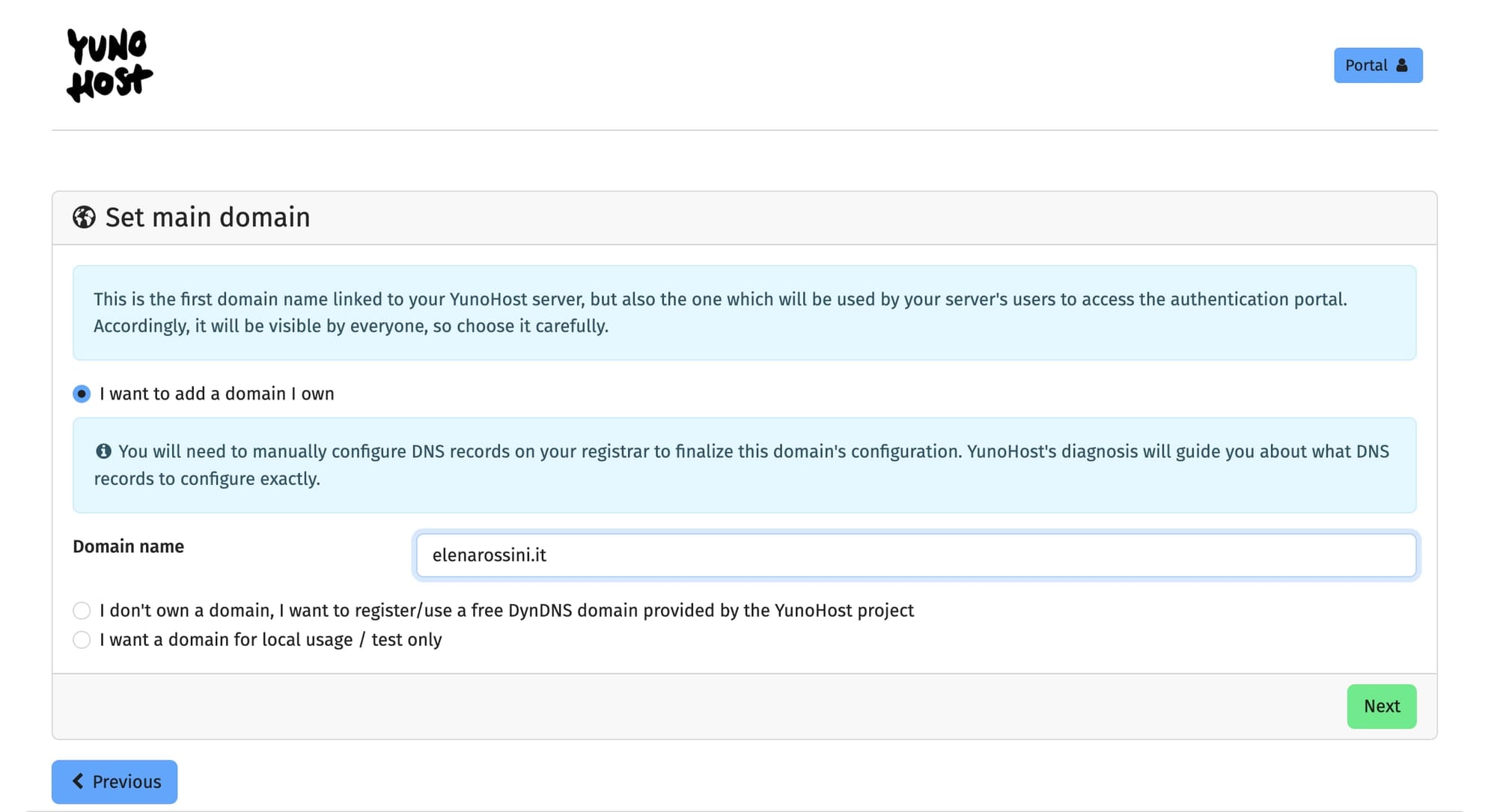Screen dimensions: 1497x812
Task: Click the local usage option label text
Action: point(271,640)
